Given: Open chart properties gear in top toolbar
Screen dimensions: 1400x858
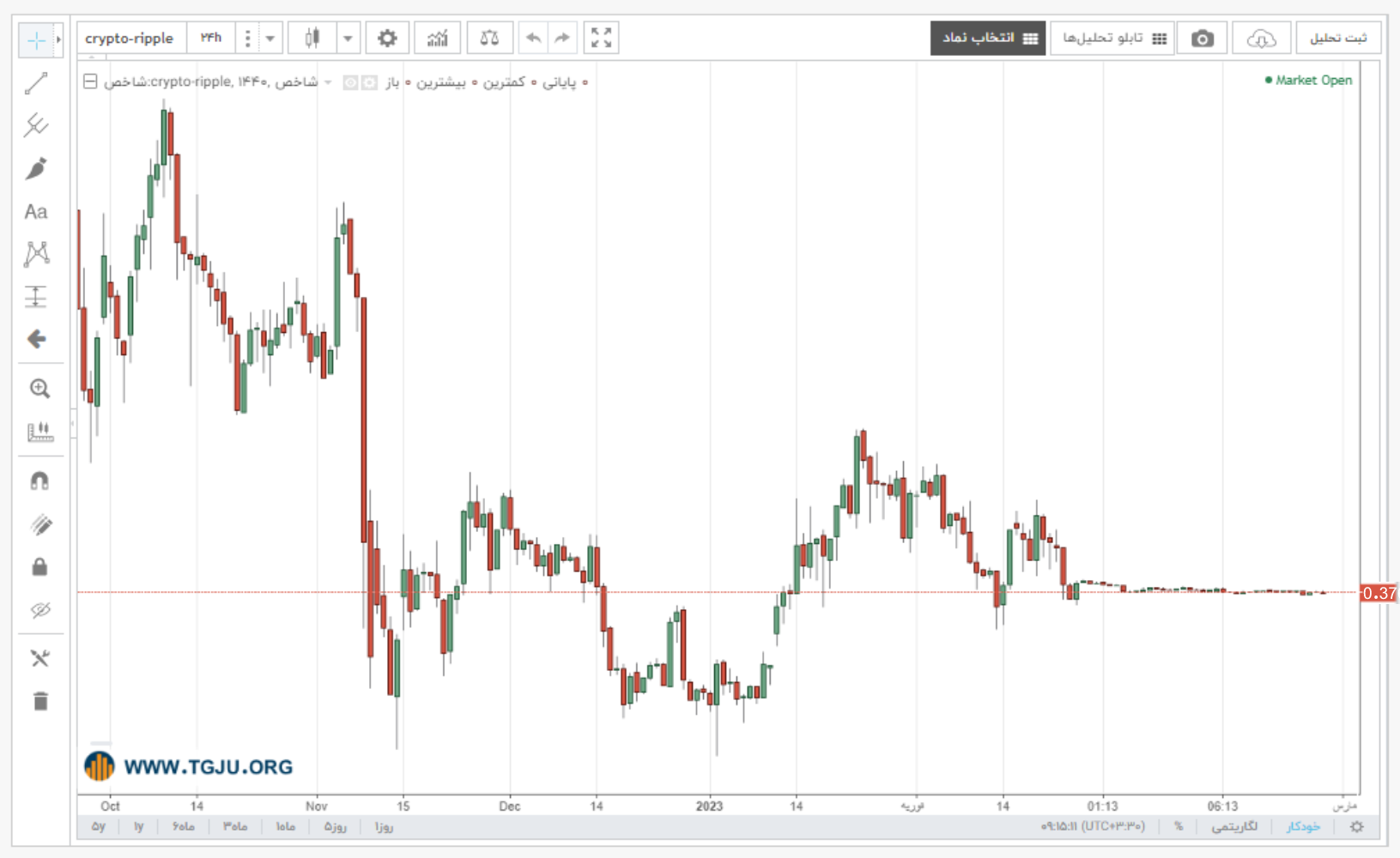Looking at the screenshot, I should click(x=387, y=39).
